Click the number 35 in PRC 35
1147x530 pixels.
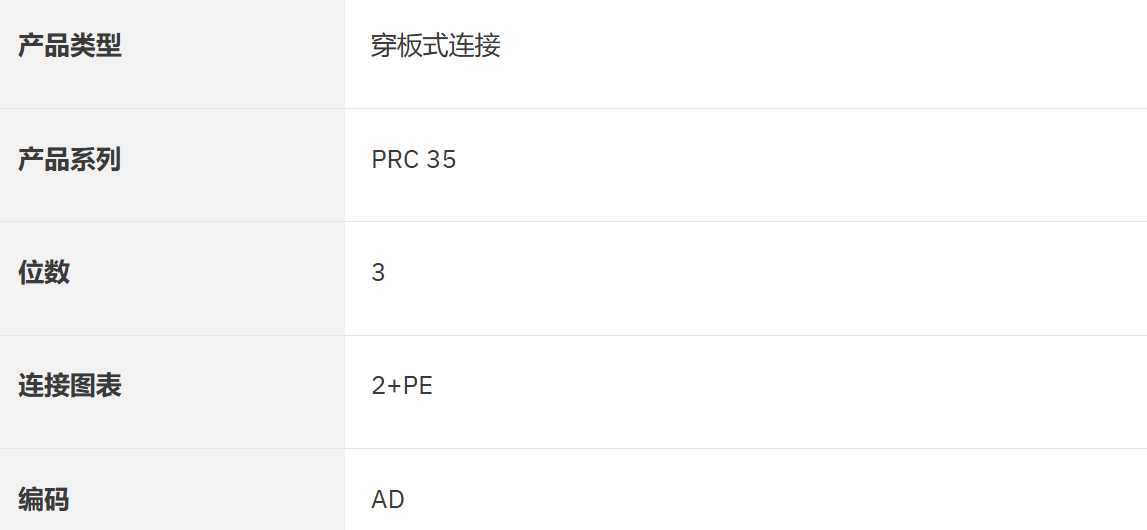tap(442, 160)
